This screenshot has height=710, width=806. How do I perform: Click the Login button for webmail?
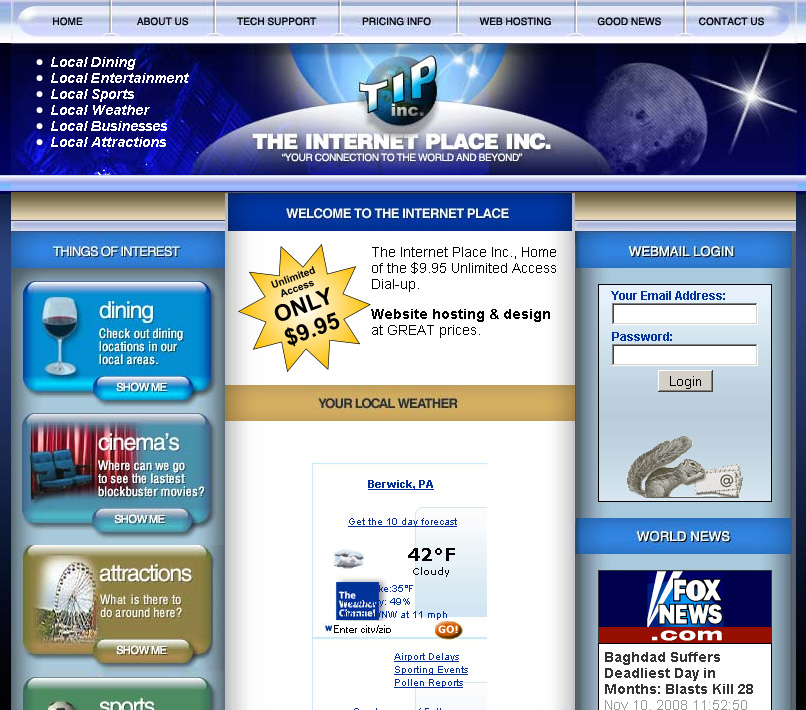pos(685,381)
